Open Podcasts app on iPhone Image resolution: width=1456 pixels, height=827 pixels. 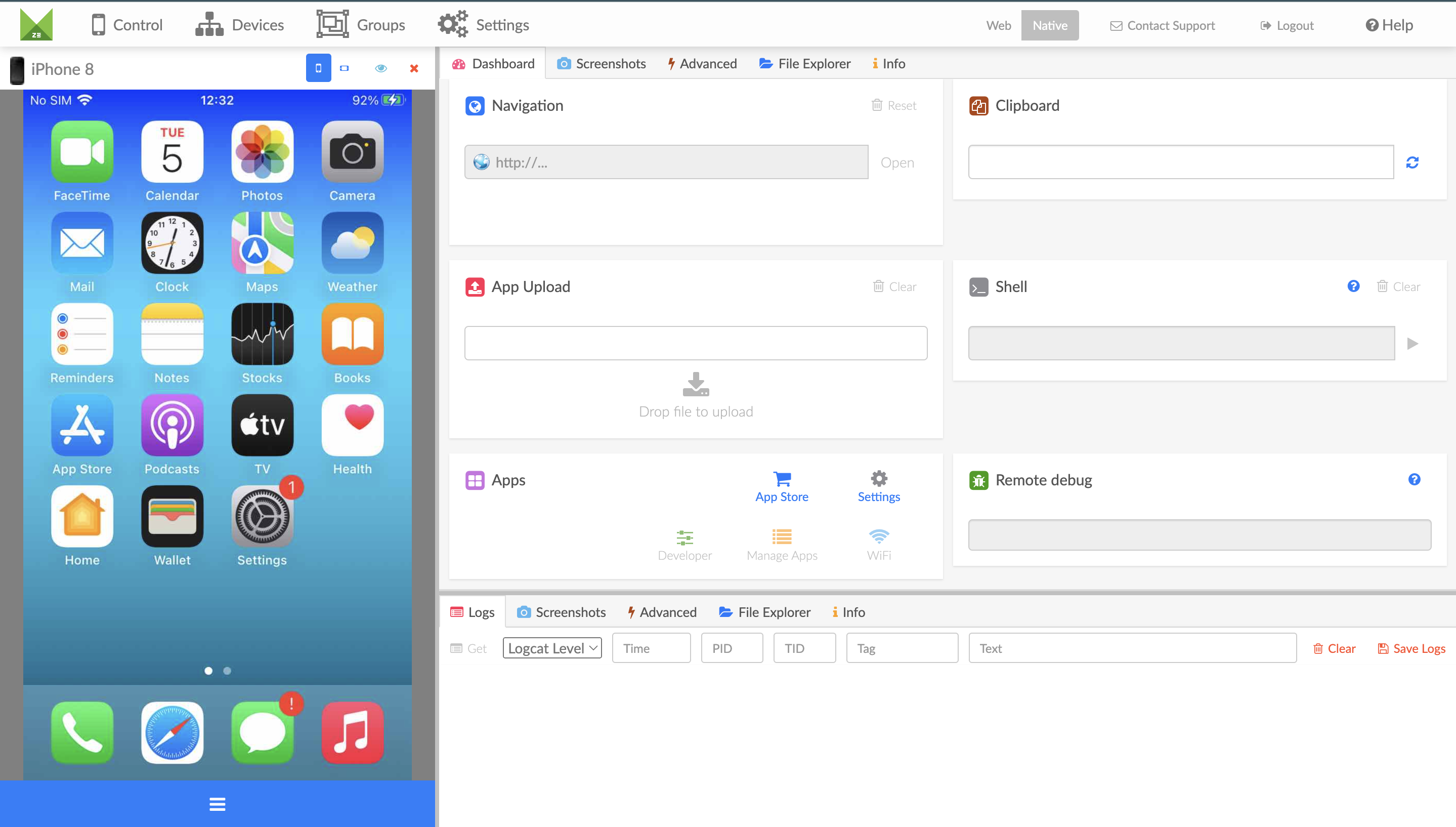coord(172,426)
